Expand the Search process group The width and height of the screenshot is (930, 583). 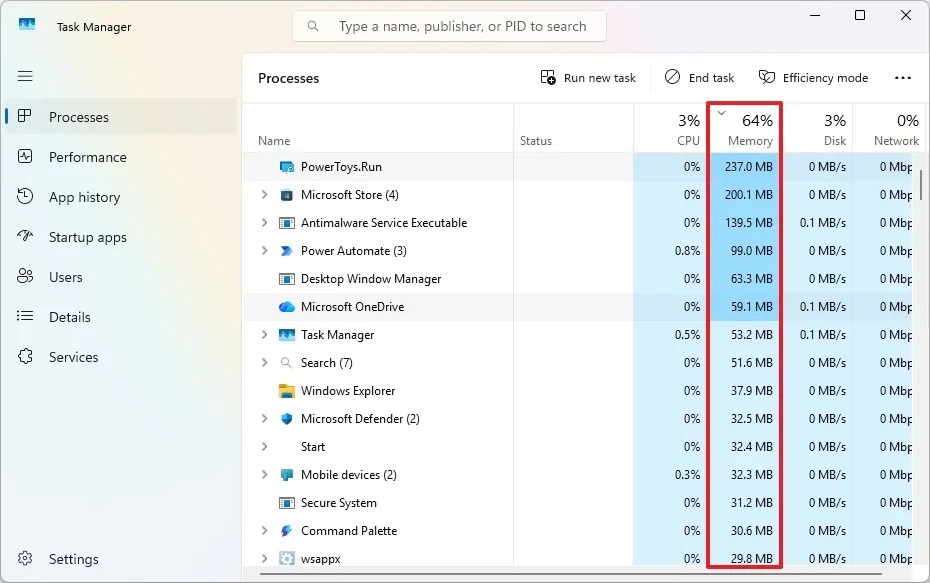point(262,363)
